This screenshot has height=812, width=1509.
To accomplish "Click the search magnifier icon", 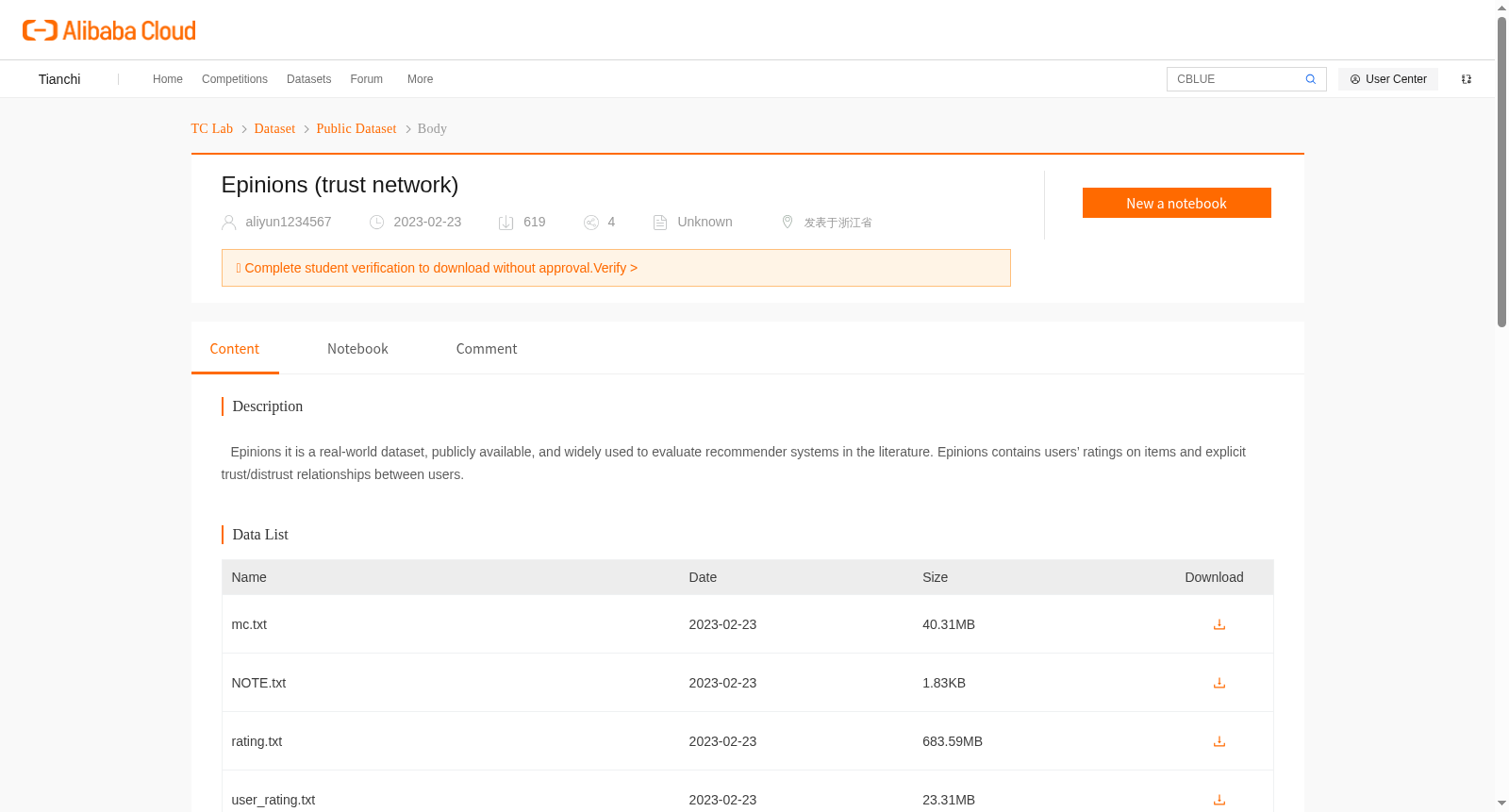I will [x=1310, y=79].
